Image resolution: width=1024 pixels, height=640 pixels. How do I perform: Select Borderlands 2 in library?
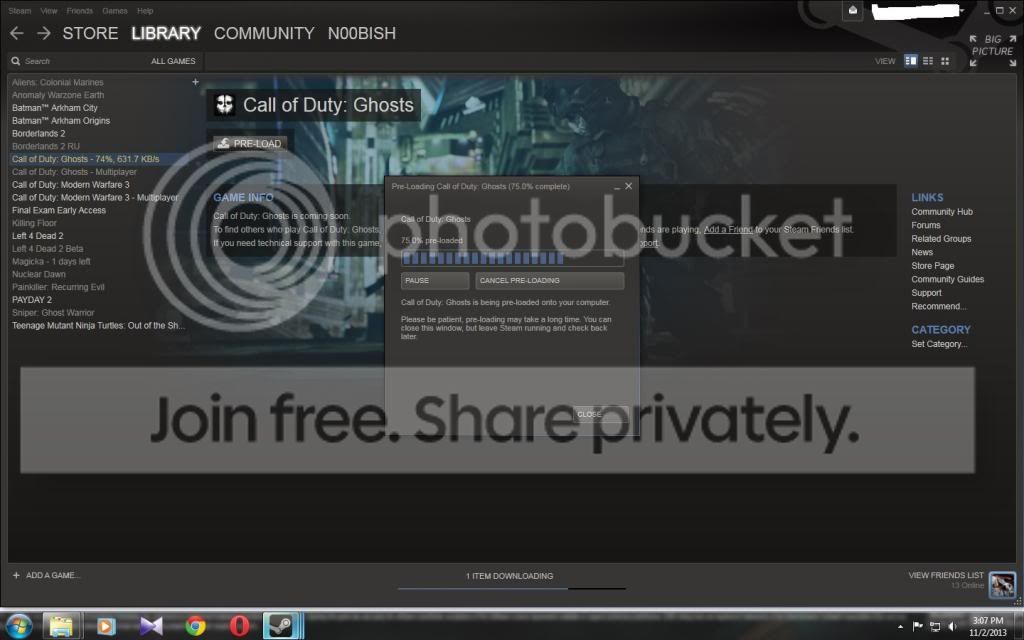click(39, 133)
